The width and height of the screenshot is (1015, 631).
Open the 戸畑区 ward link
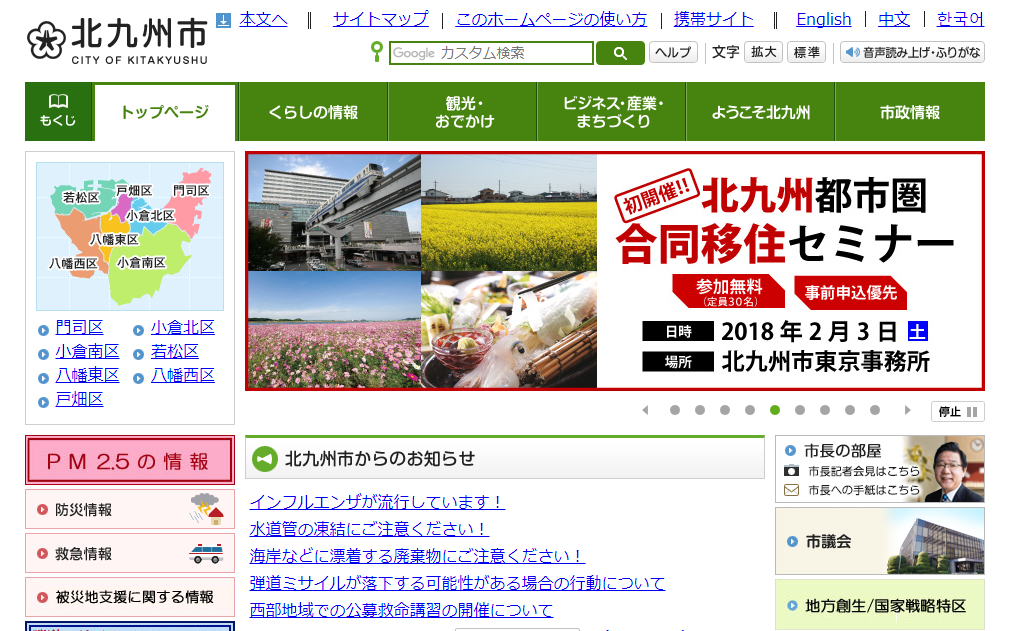(x=79, y=399)
